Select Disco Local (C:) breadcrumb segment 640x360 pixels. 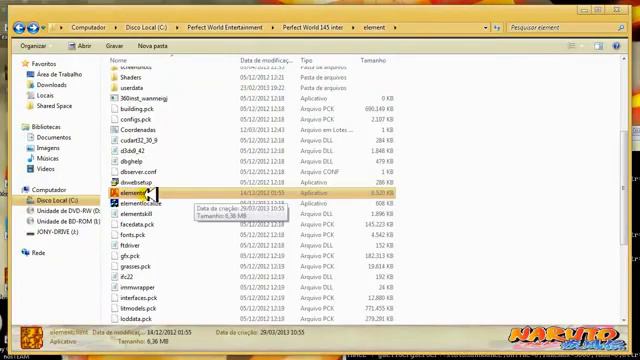click(146, 28)
